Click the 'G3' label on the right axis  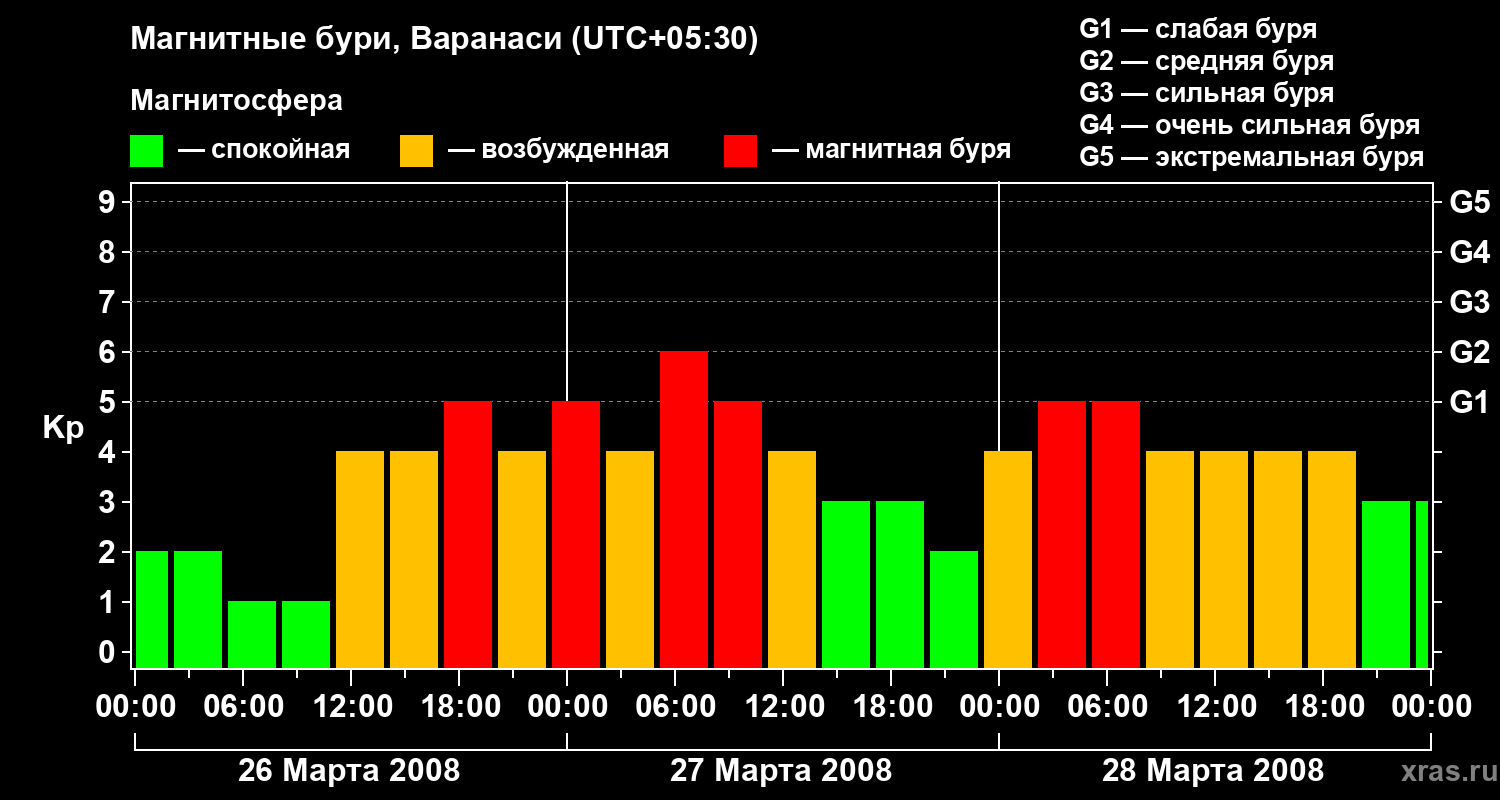click(1469, 302)
